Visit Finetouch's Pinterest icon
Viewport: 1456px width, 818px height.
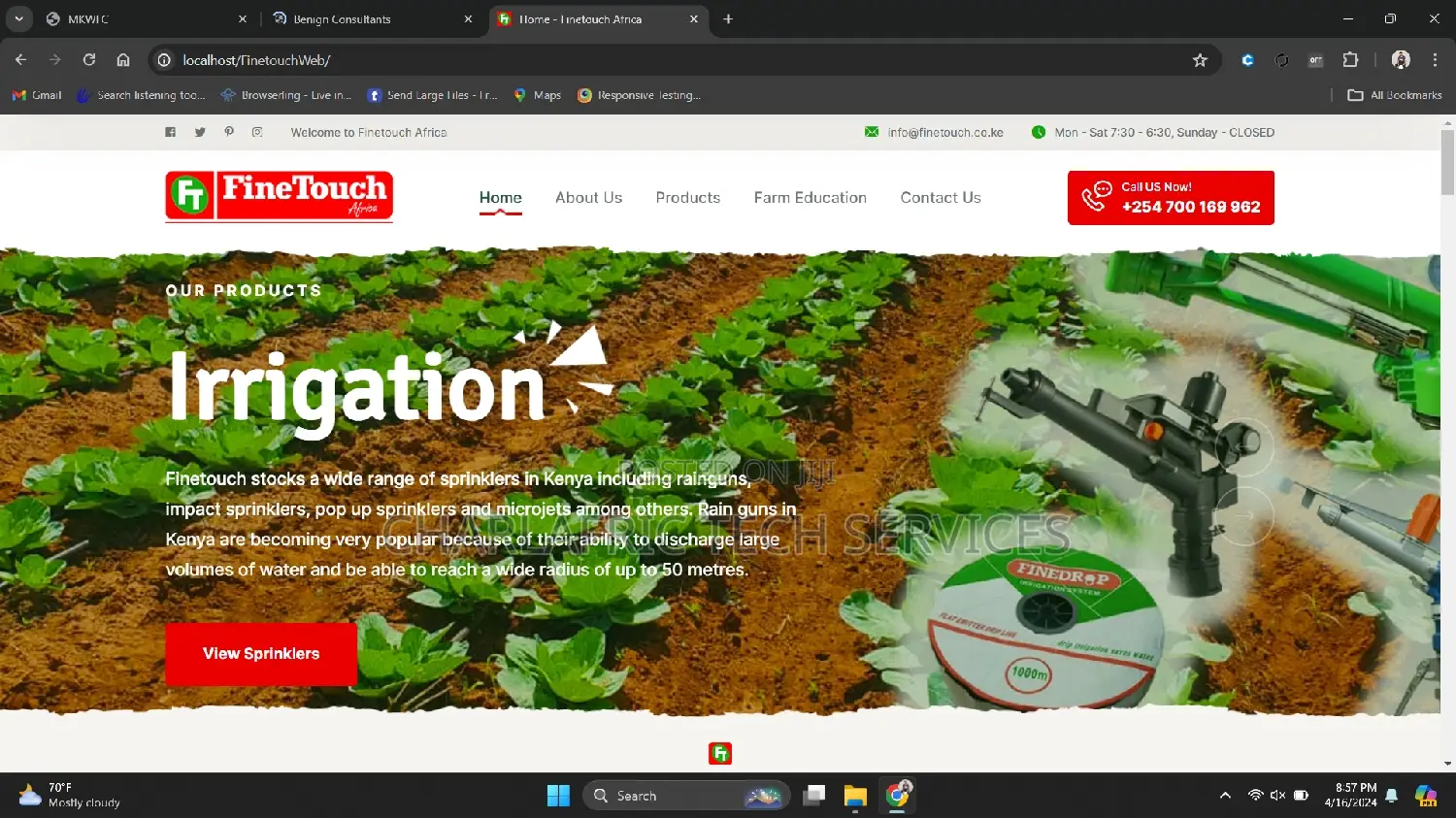pyautogui.click(x=229, y=132)
